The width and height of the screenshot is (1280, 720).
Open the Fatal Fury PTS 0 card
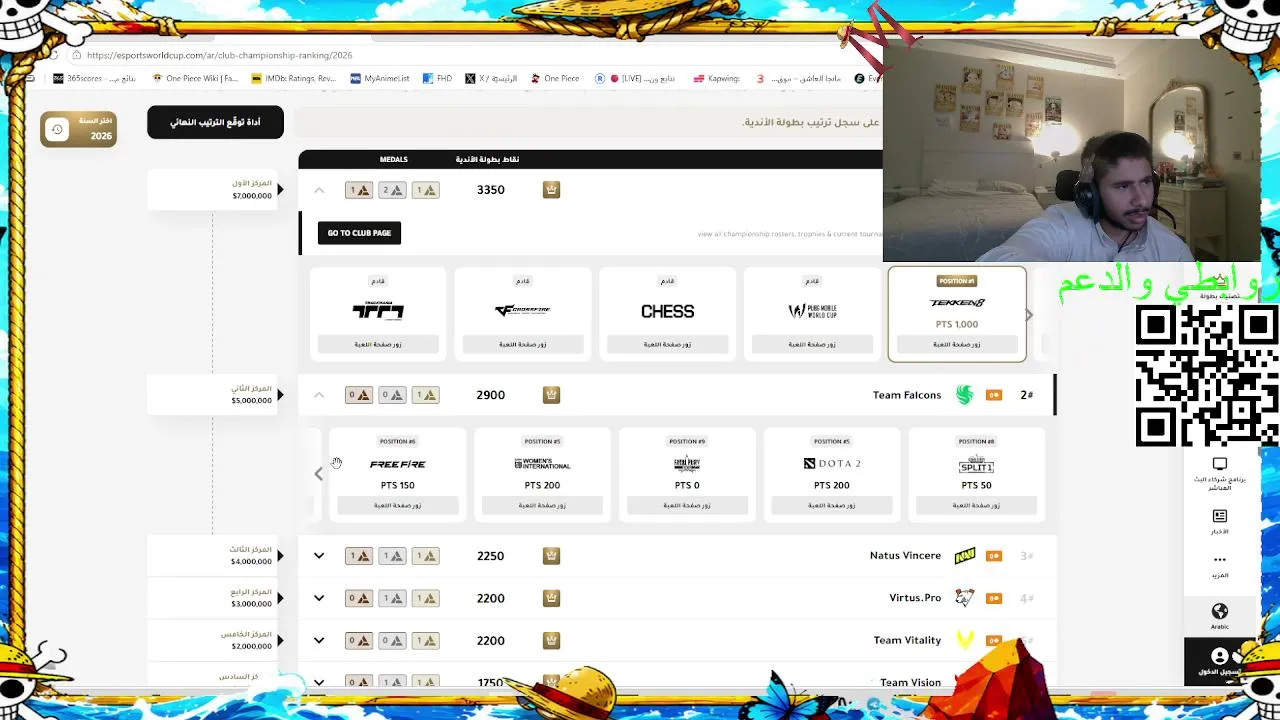coord(687,475)
